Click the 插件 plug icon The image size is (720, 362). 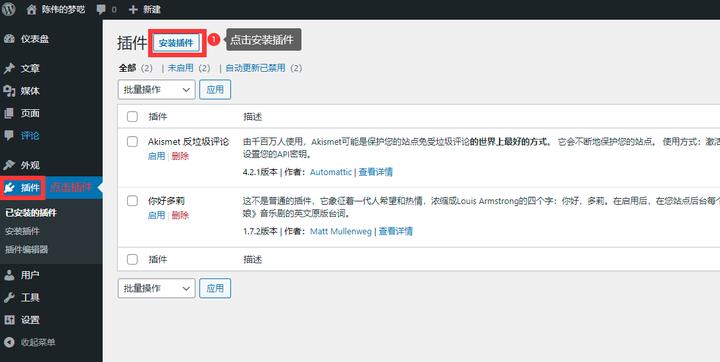[x=9, y=187]
